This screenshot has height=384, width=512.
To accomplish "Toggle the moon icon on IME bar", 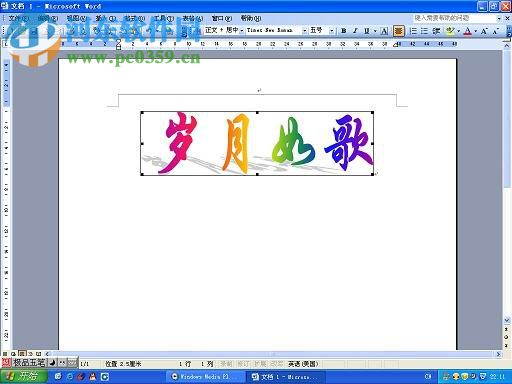I will point(52,363).
